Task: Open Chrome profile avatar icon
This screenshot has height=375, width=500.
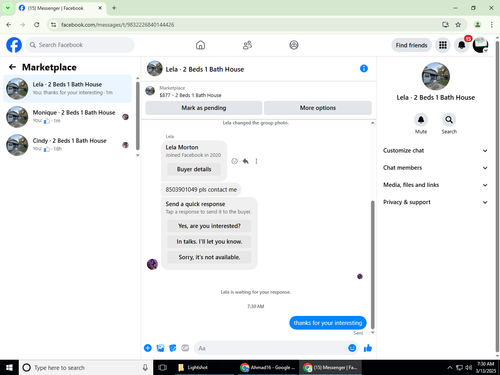Action: (x=477, y=25)
